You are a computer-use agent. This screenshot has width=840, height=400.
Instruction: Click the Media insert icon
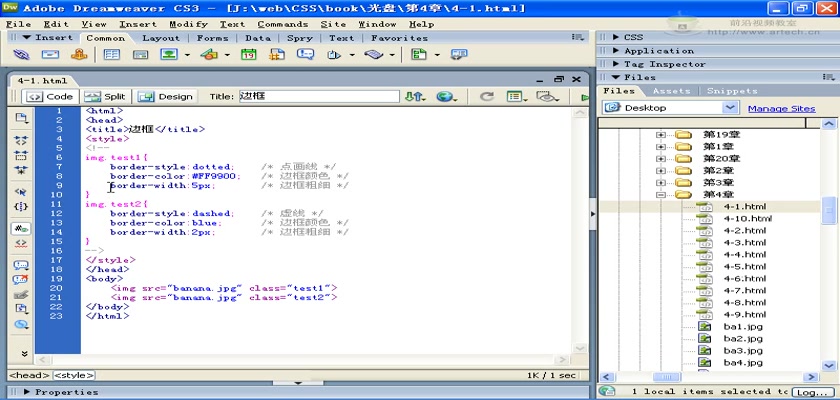pyautogui.click(x=209, y=55)
